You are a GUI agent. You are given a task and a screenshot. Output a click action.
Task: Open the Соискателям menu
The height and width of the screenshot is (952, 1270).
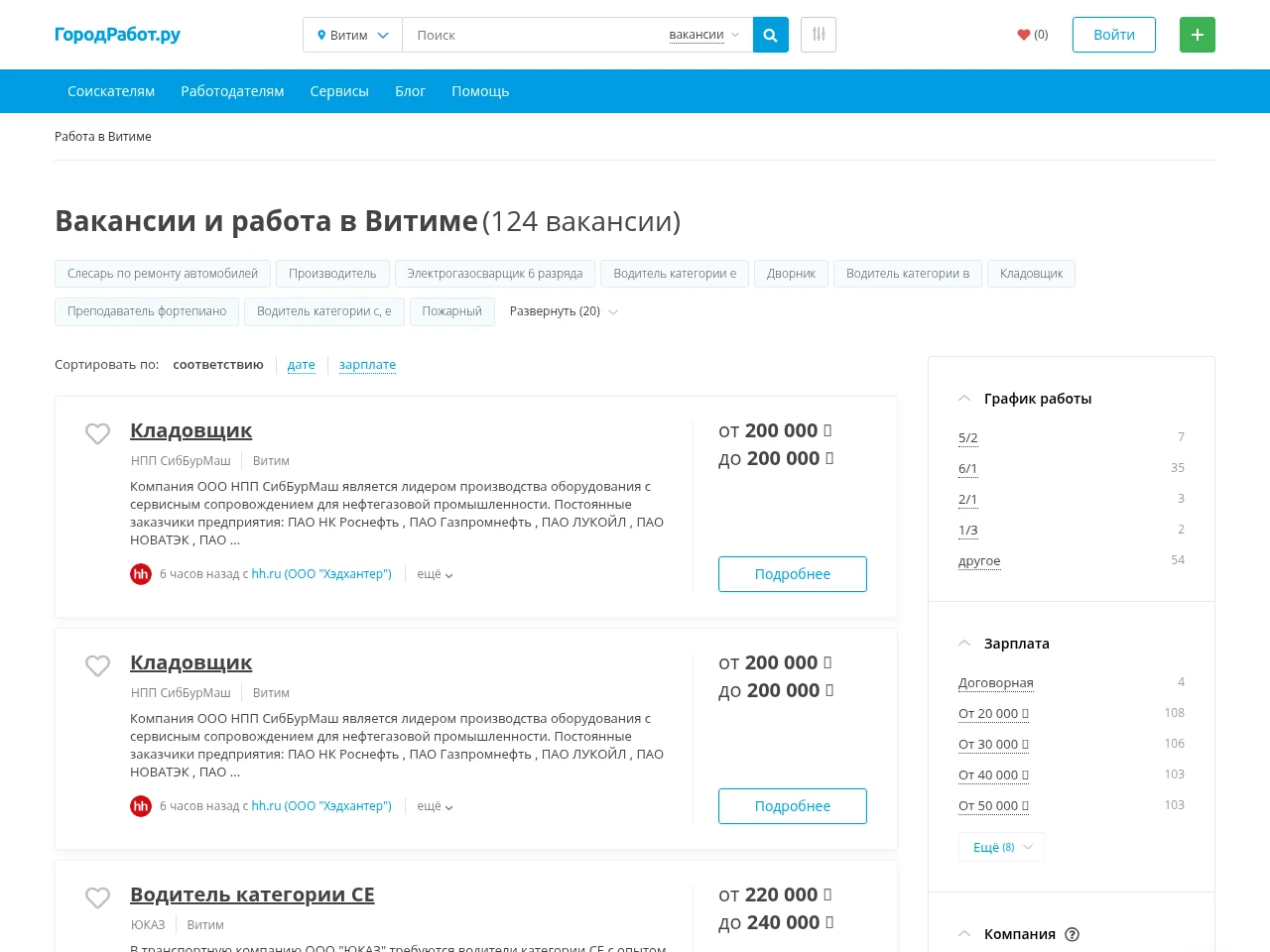coord(111,91)
